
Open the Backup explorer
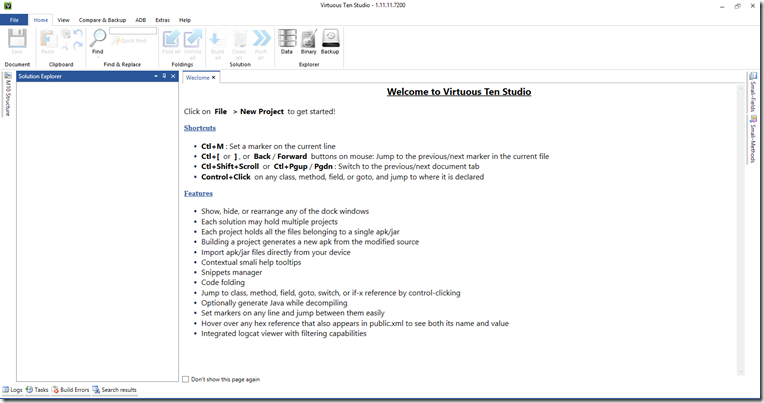pos(330,41)
